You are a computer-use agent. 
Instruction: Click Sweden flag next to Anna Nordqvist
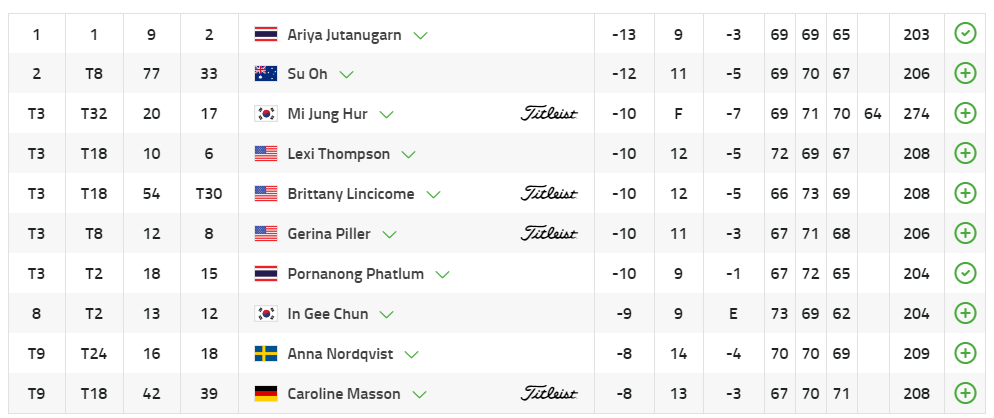coord(266,354)
